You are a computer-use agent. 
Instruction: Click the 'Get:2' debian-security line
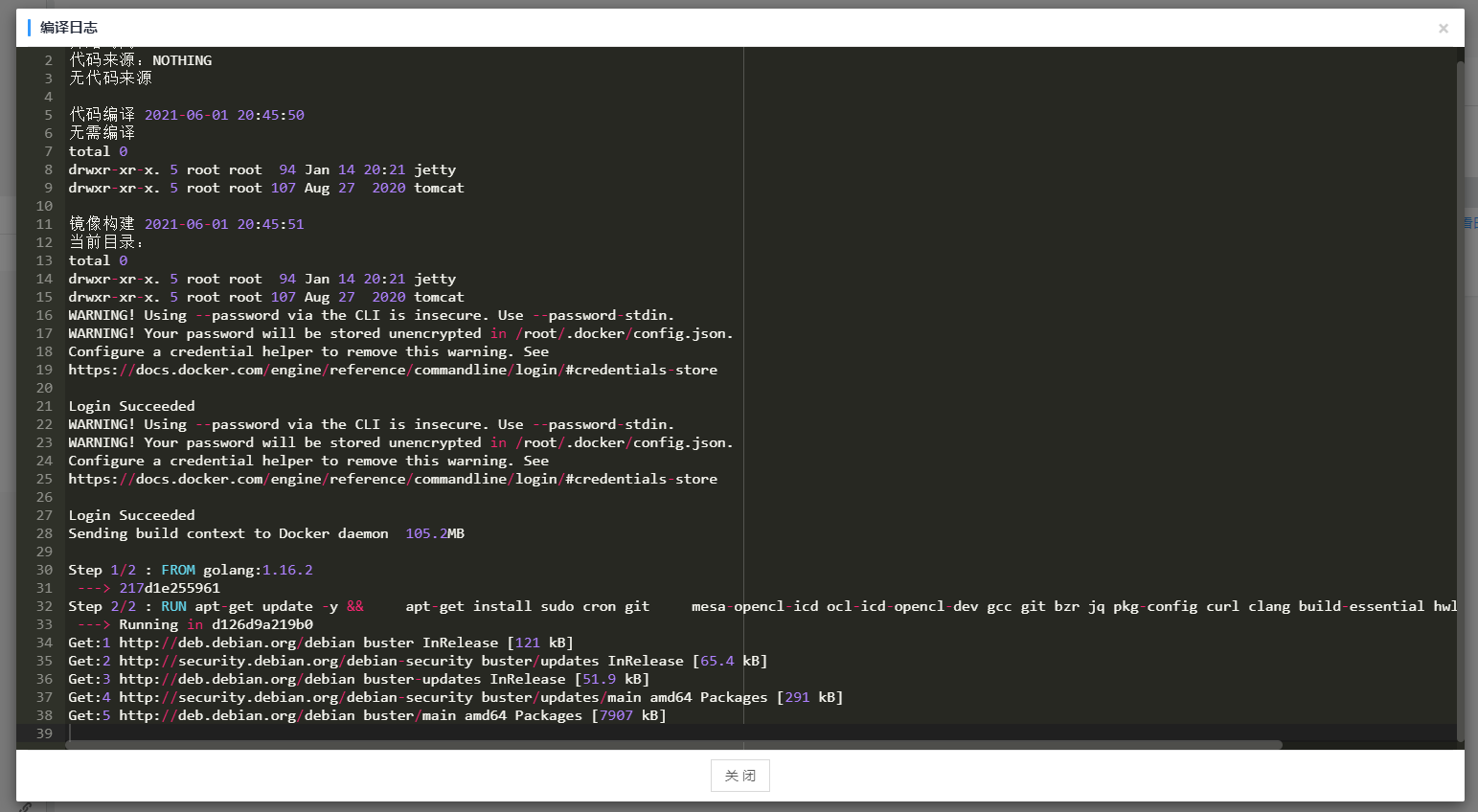[x=418, y=661]
